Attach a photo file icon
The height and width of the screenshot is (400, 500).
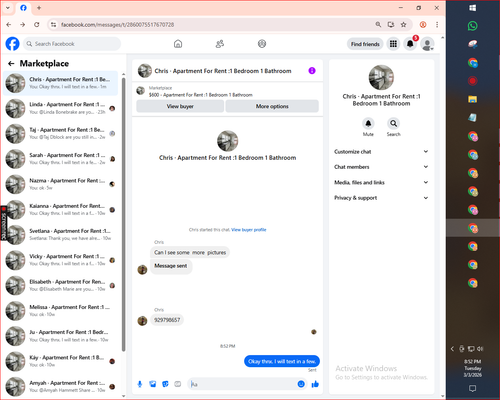[x=153, y=384]
